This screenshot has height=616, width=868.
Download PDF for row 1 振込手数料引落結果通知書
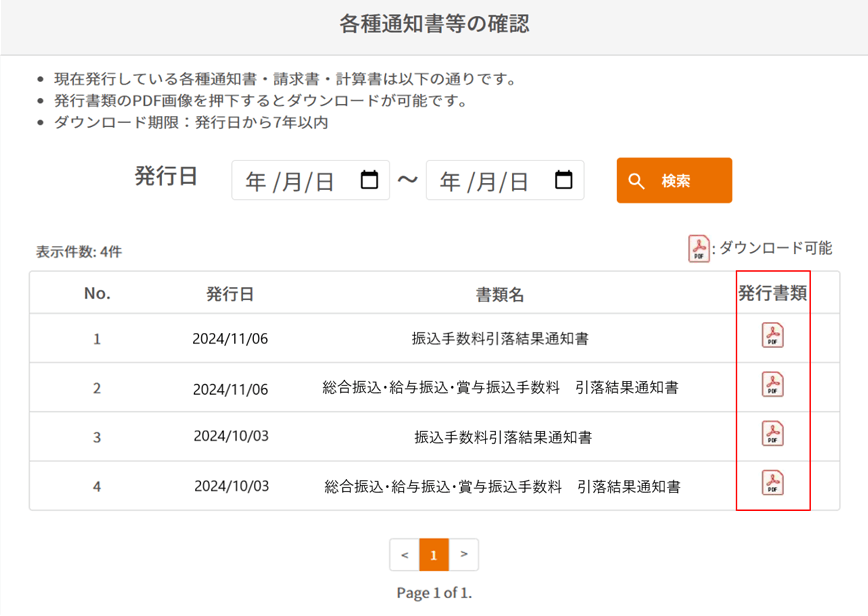(x=772, y=336)
